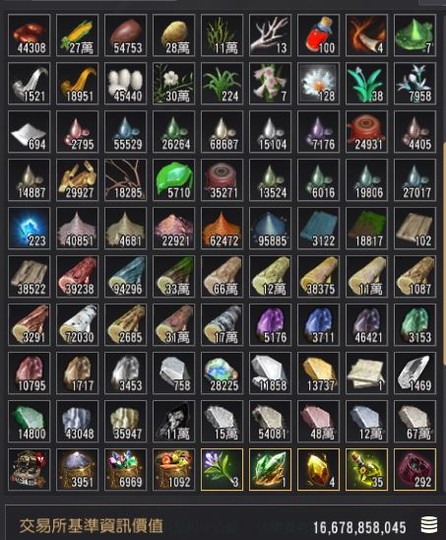The image size is (446, 540).
Task: Click the purple ore with count 5176
Action: pyautogui.click(x=270, y=324)
